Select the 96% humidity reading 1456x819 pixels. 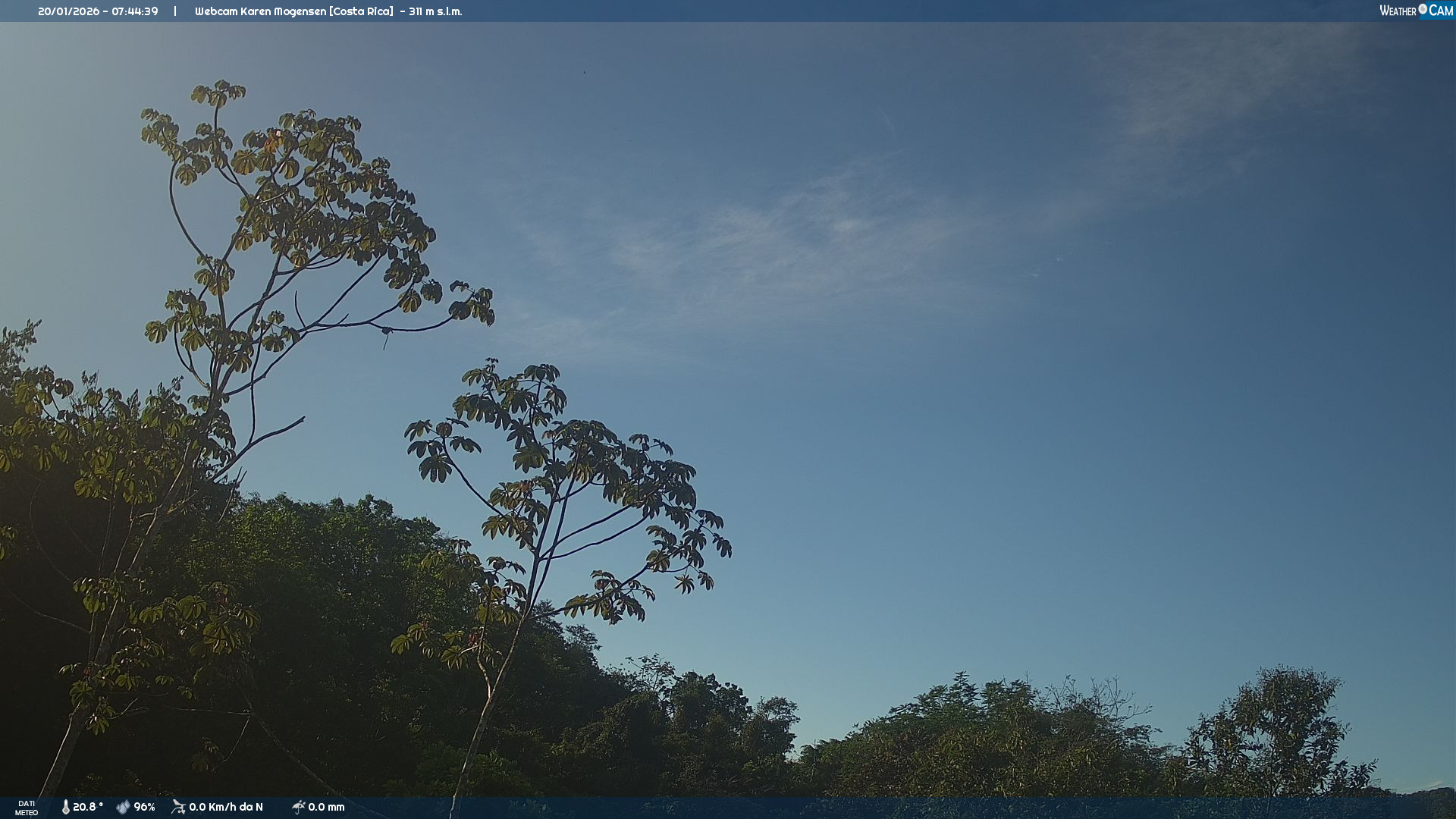(x=144, y=807)
